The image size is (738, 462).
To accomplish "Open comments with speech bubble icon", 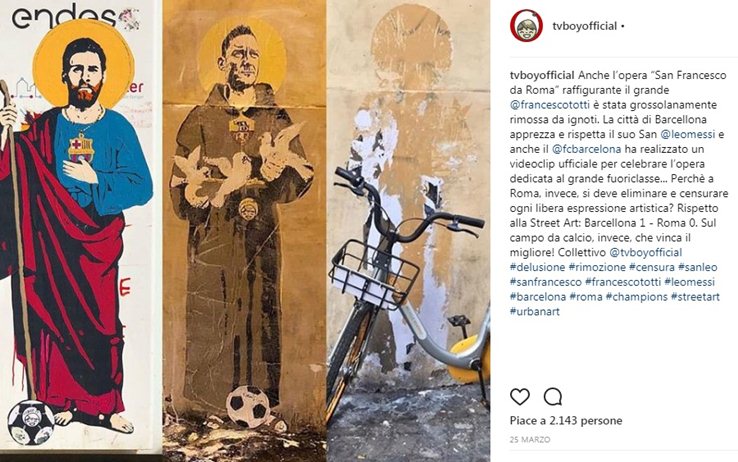I will click(x=553, y=397).
